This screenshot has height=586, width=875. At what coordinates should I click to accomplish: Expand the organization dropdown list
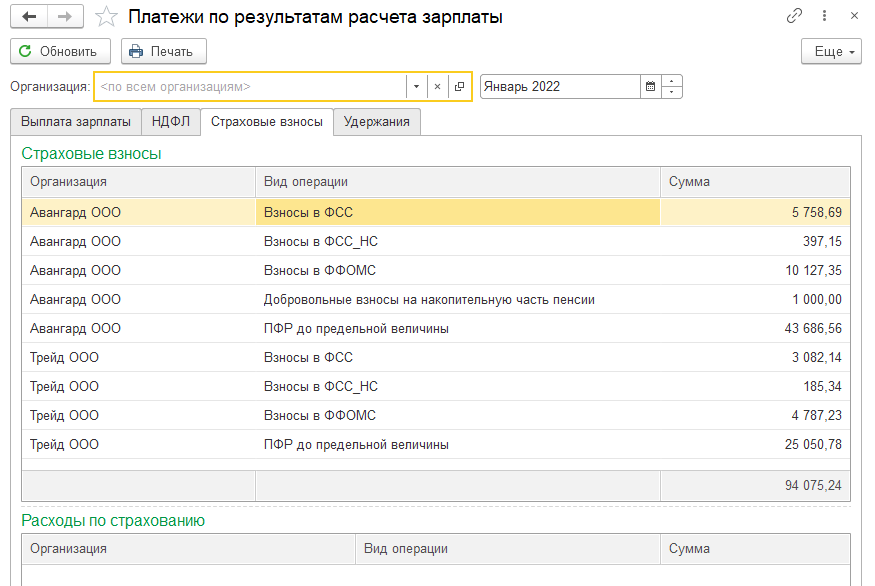416,87
